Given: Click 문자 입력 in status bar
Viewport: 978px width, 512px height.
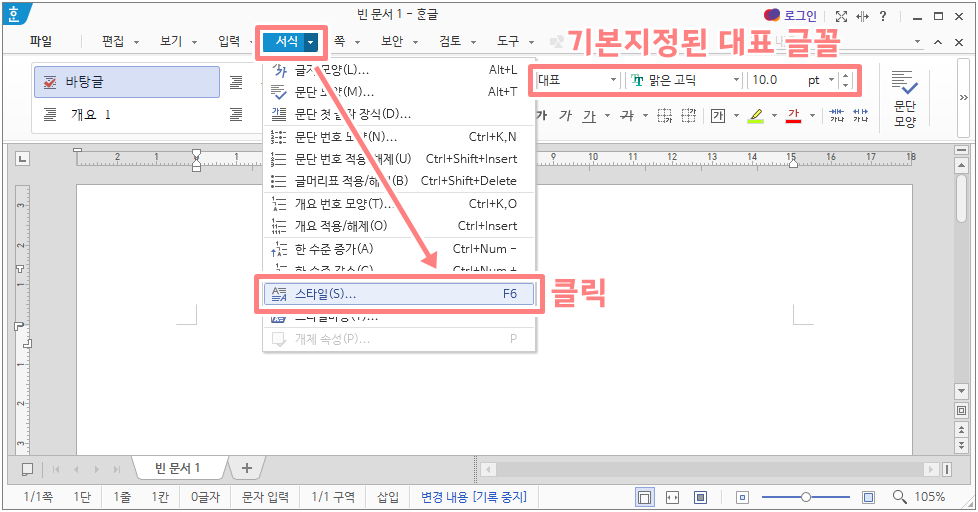Looking at the screenshot, I should pos(265,497).
